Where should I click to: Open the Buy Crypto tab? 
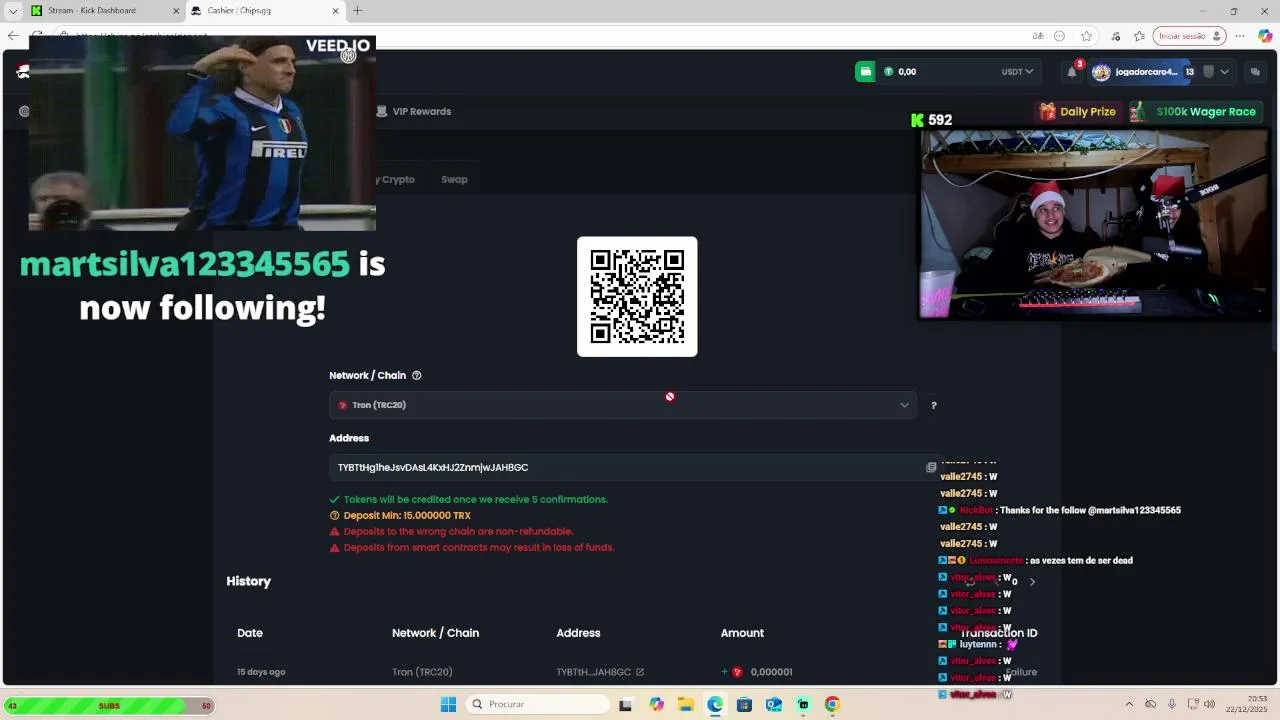pyautogui.click(x=394, y=180)
